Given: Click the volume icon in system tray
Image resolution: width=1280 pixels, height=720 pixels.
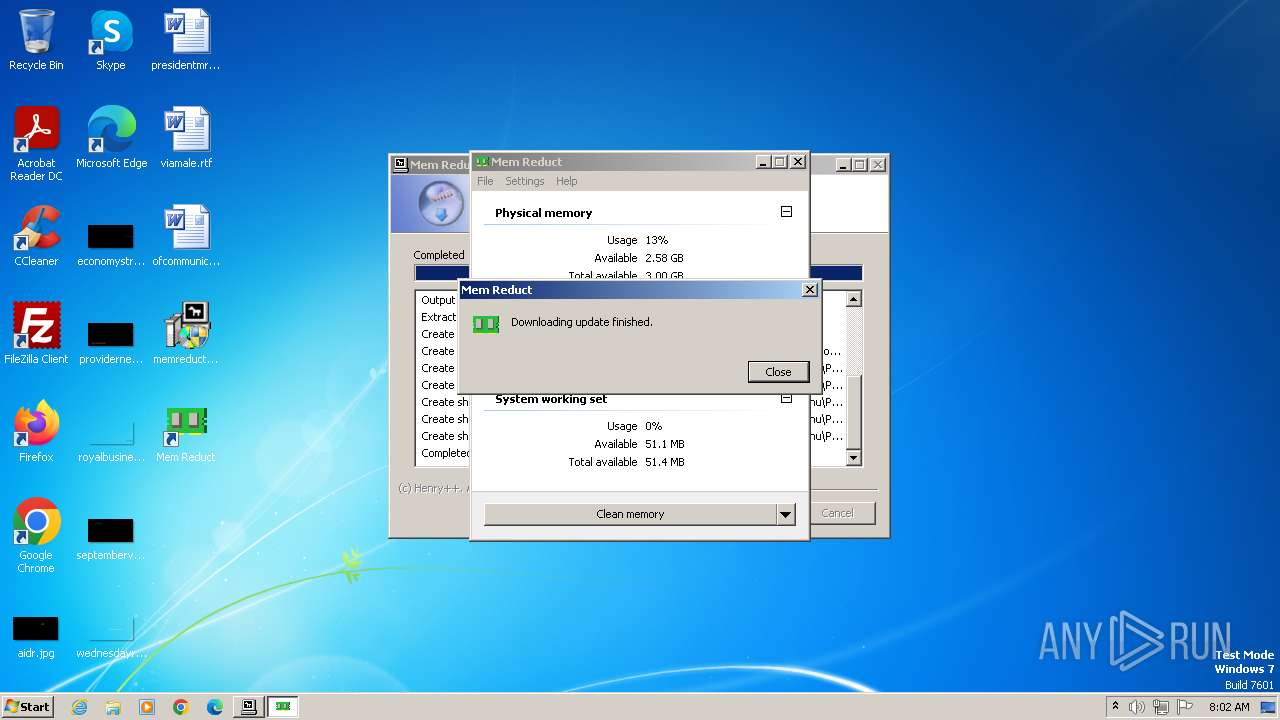Looking at the screenshot, I should tap(1137, 707).
